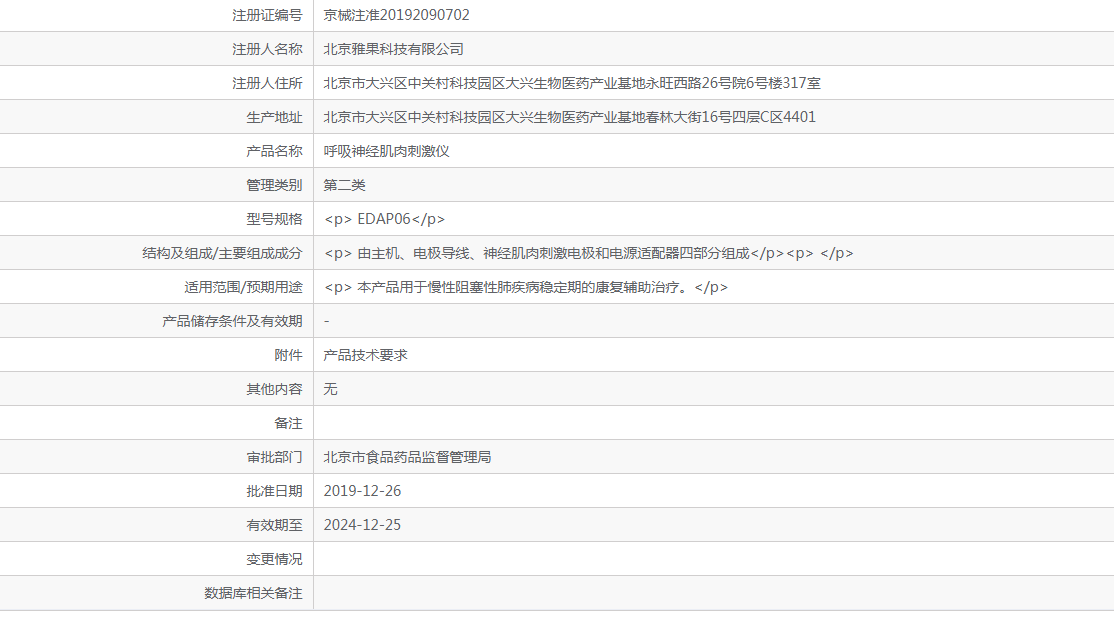Select model value EDAP06
Viewport: 1114px width, 617px height.
tap(384, 220)
